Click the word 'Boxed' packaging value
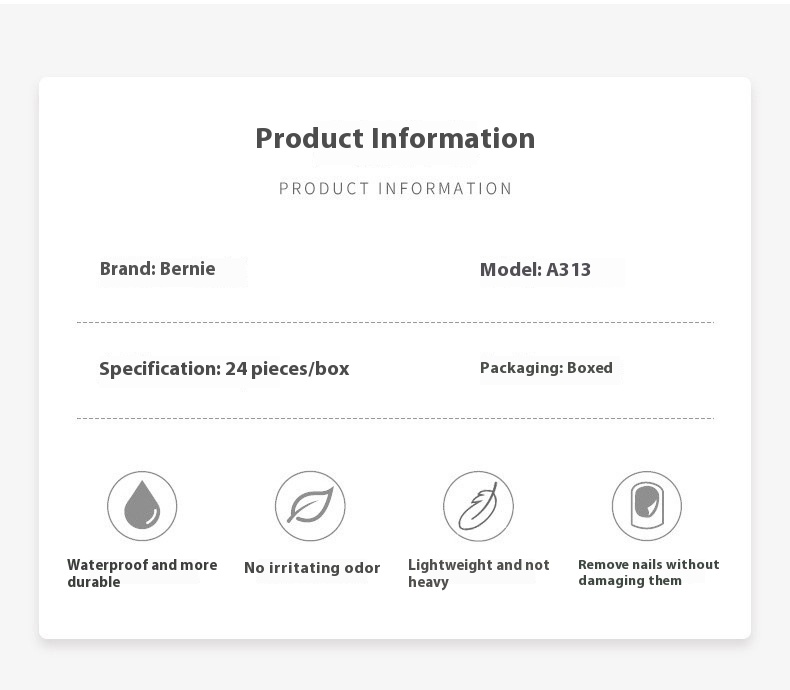Image resolution: width=790 pixels, height=690 pixels. [590, 368]
